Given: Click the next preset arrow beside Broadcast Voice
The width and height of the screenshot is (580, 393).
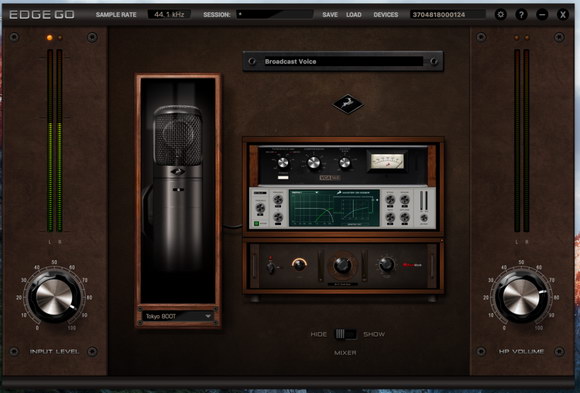Looking at the screenshot, I should pos(434,61).
